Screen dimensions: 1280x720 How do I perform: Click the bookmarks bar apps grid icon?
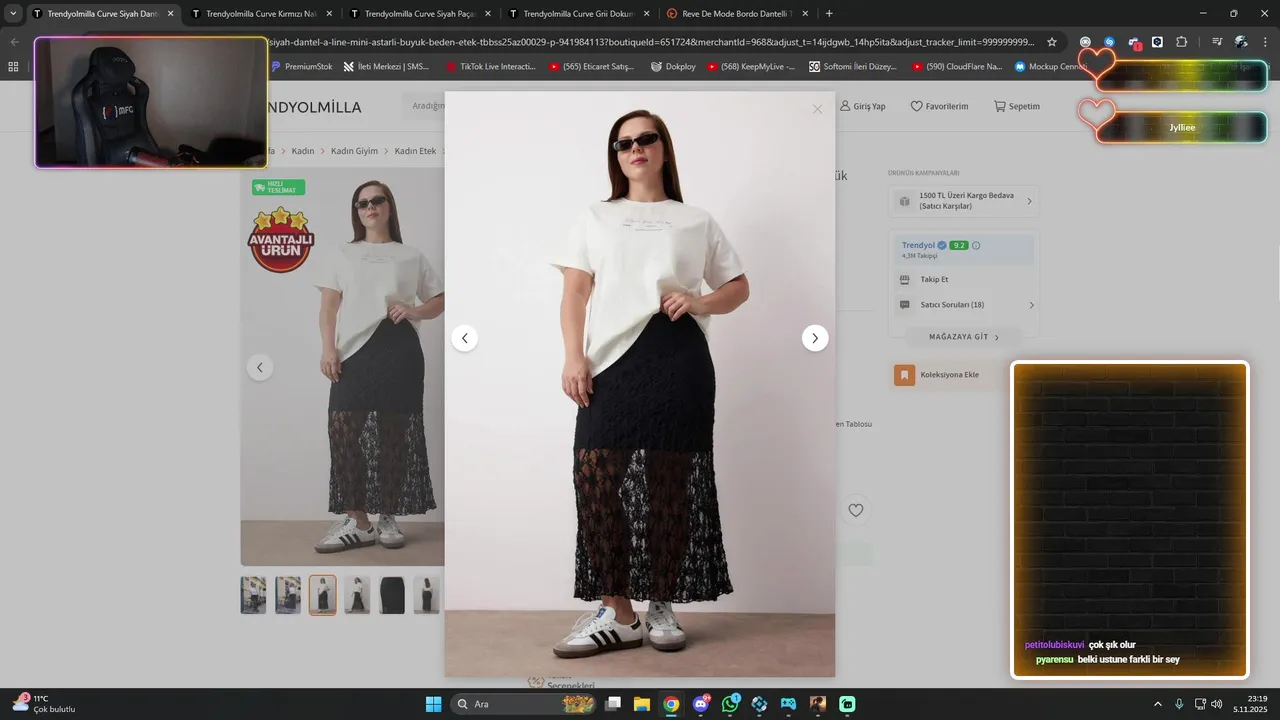13,67
